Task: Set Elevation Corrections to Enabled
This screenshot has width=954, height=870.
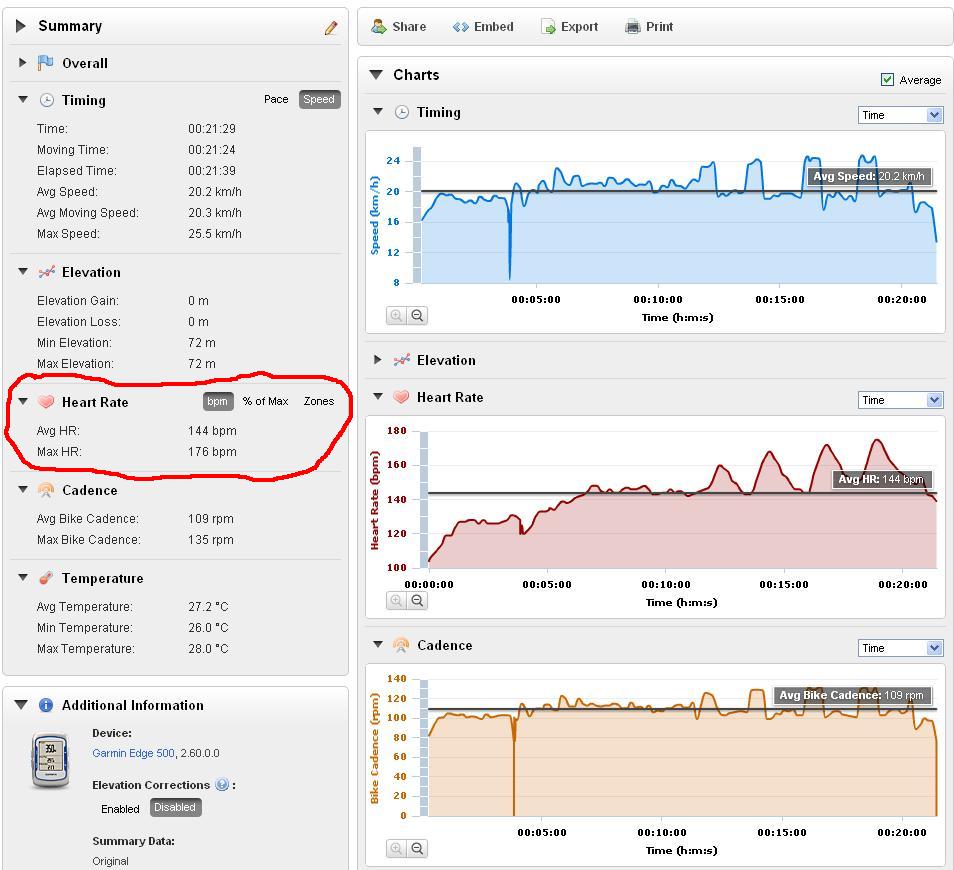Action: (x=120, y=809)
